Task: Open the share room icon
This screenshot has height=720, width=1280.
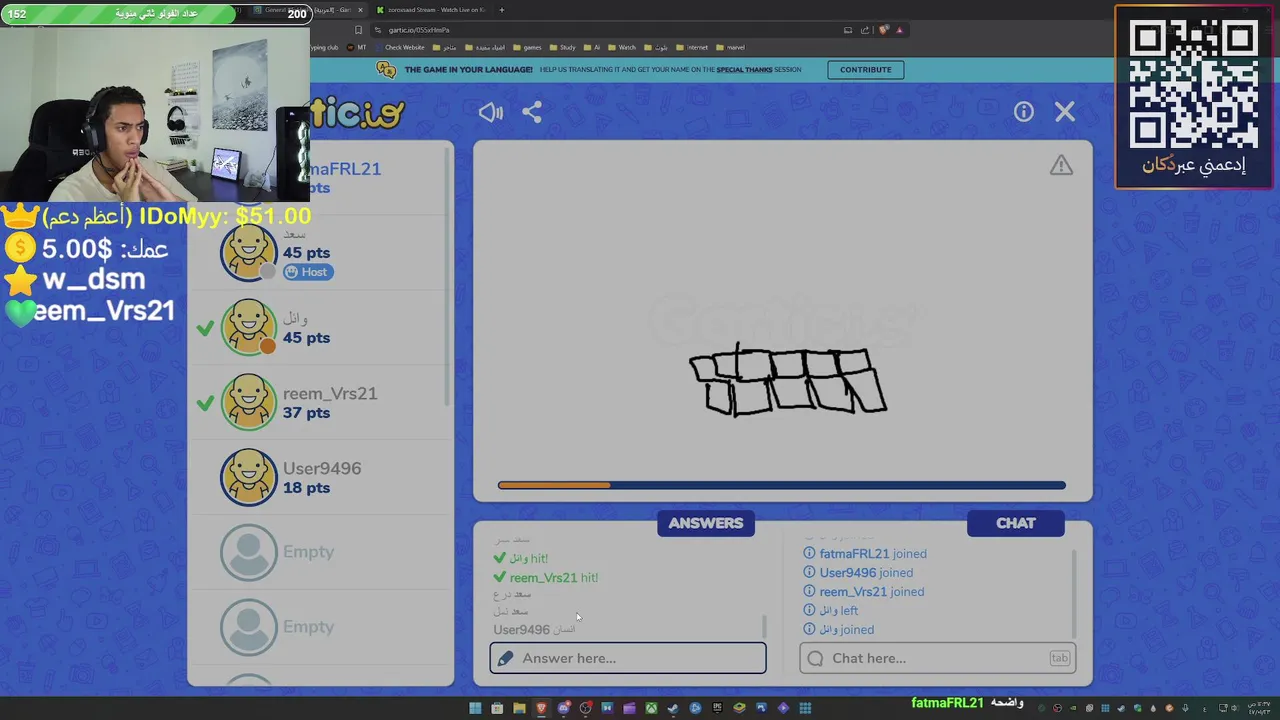Action: pos(532,112)
